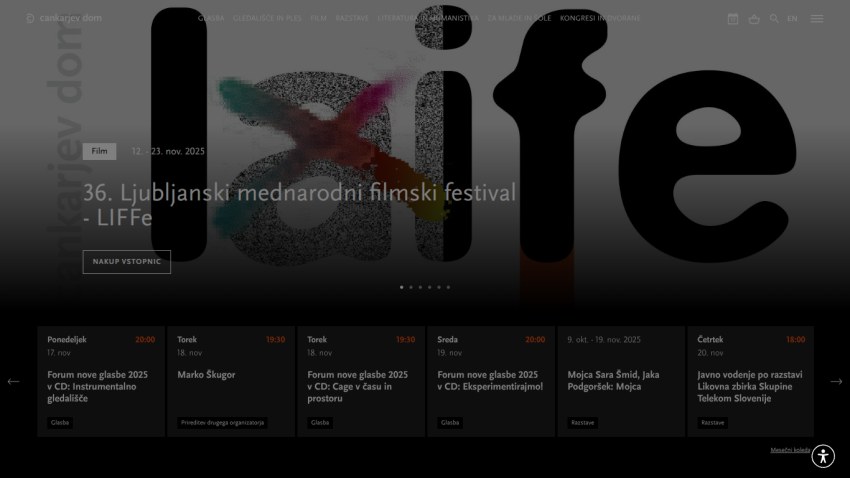Open the Mesečni koledar link
This screenshot has width=850, height=478.
pyautogui.click(x=790, y=450)
